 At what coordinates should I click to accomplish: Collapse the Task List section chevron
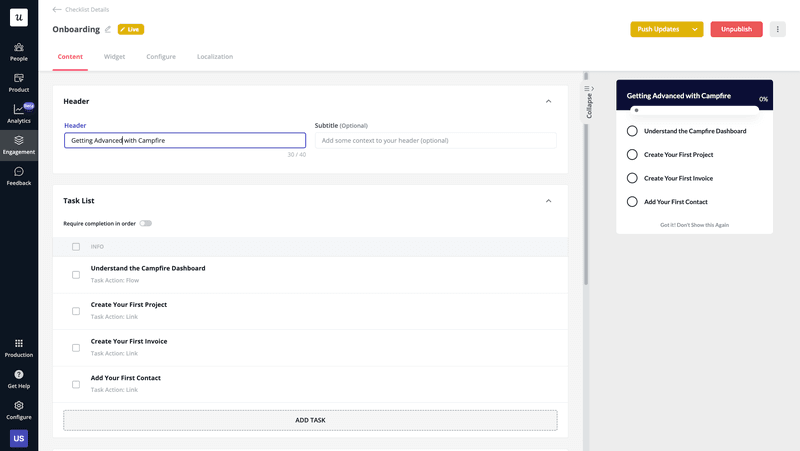548,201
